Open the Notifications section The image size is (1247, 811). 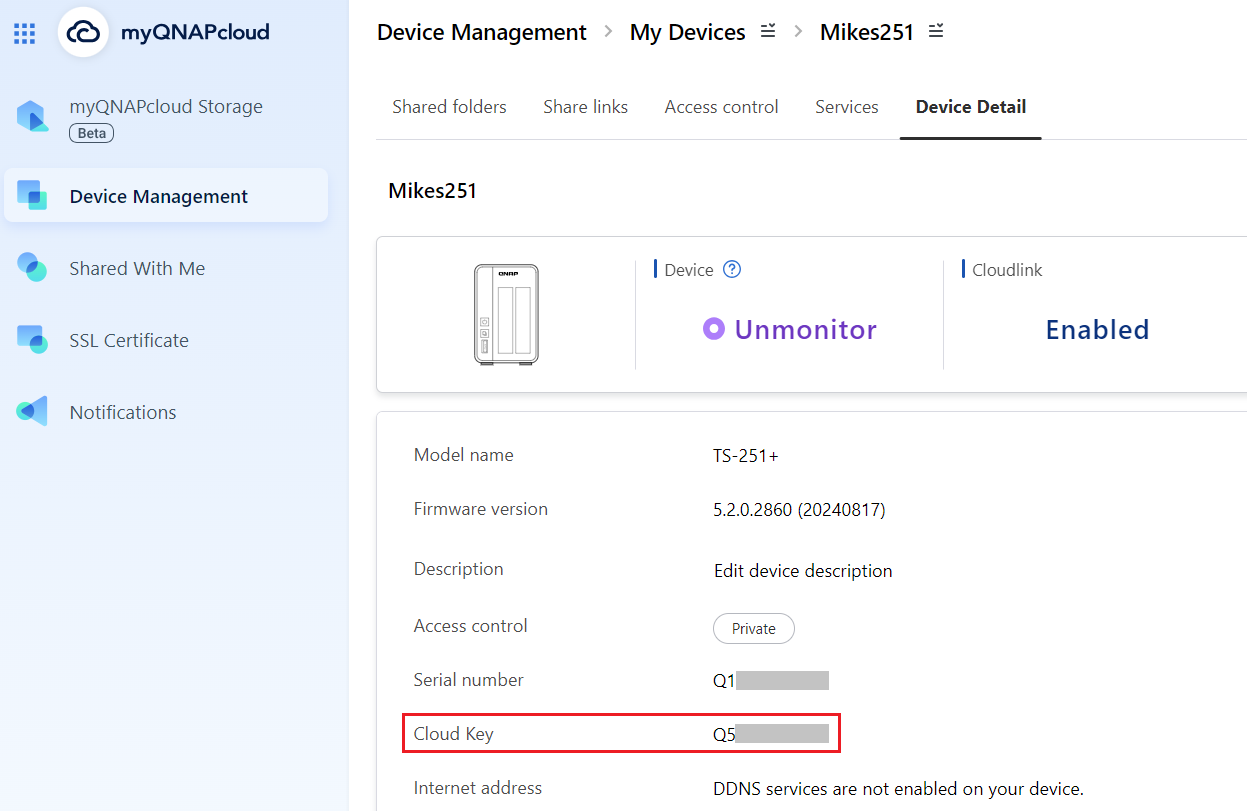[122, 411]
